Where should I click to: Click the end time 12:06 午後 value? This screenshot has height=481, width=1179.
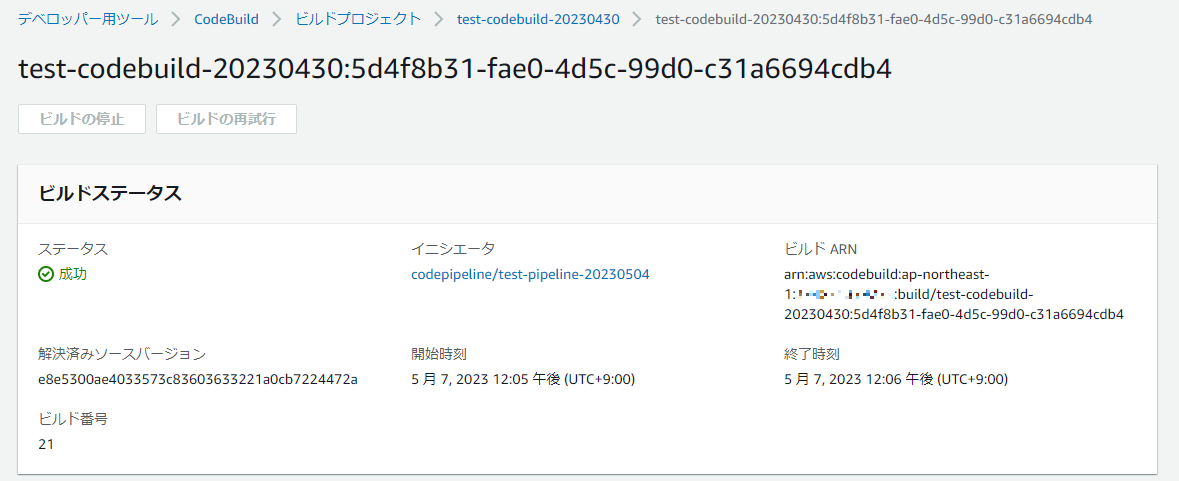pos(896,380)
